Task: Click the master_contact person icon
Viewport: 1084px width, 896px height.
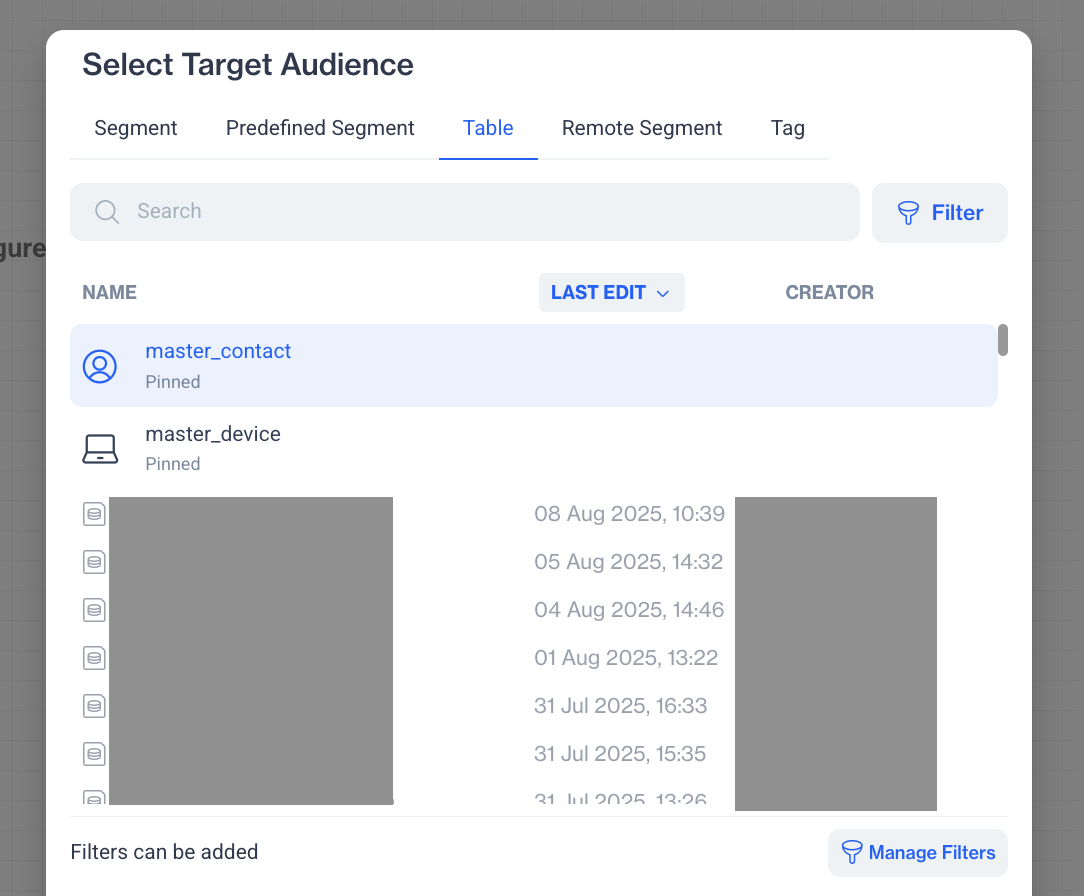Action: tap(100, 366)
